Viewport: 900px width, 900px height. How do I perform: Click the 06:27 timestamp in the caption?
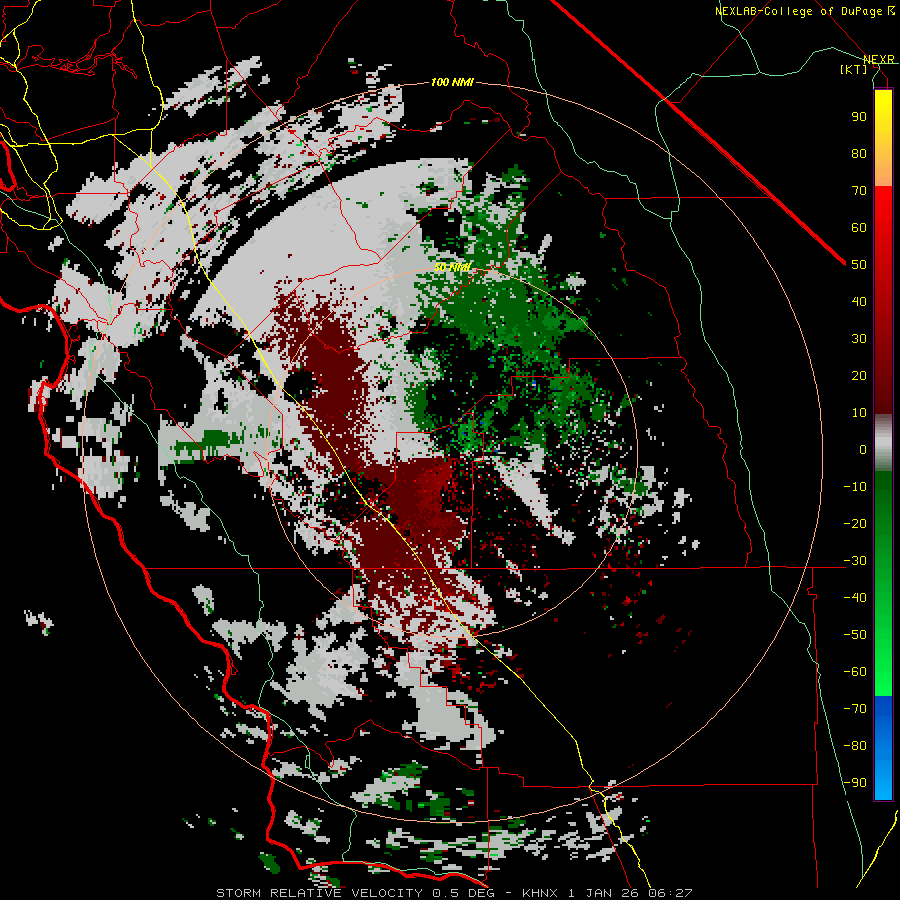[x=670, y=893]
